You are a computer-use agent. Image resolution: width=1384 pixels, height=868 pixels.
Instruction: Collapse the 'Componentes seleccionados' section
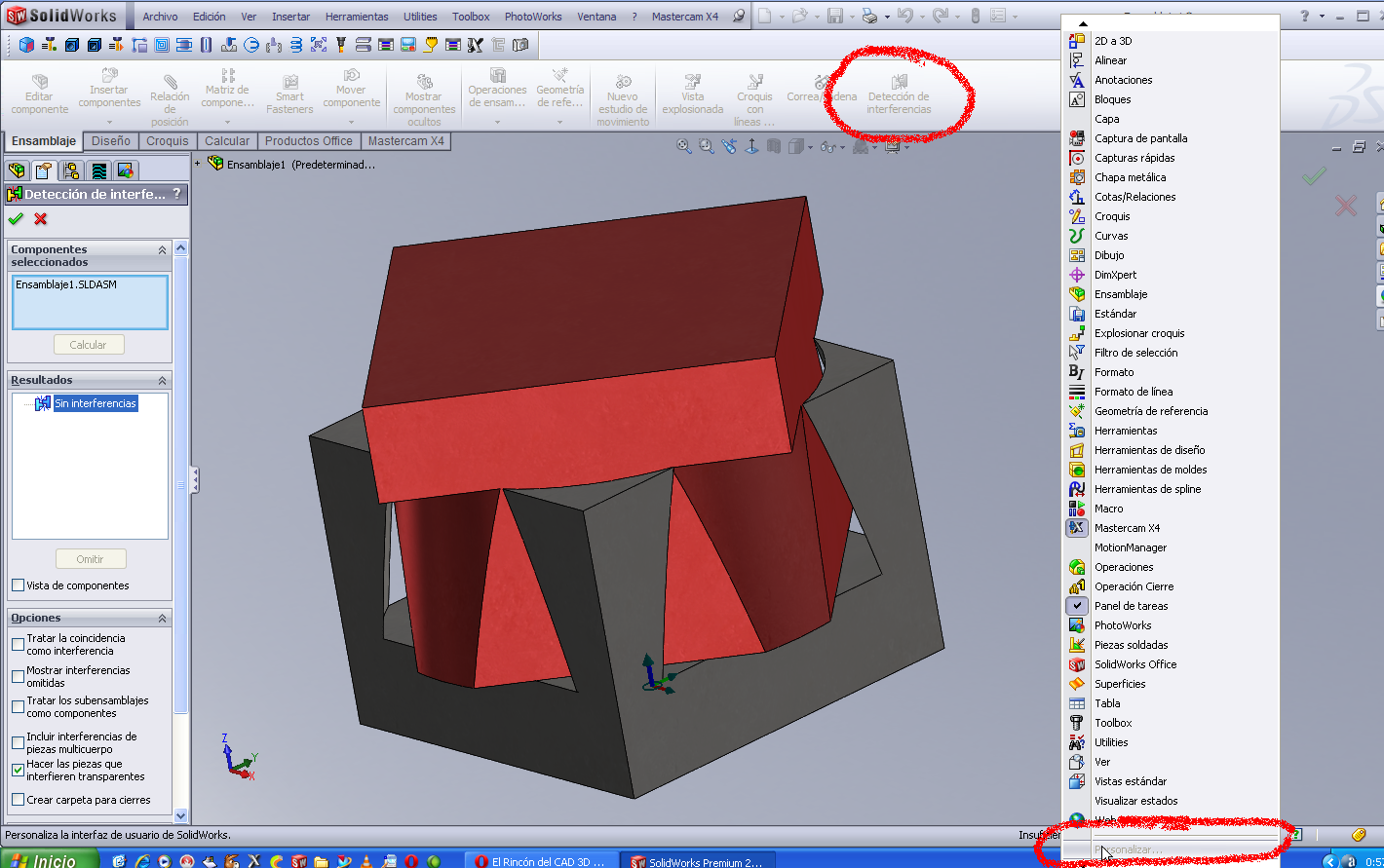tap(162, 250)
